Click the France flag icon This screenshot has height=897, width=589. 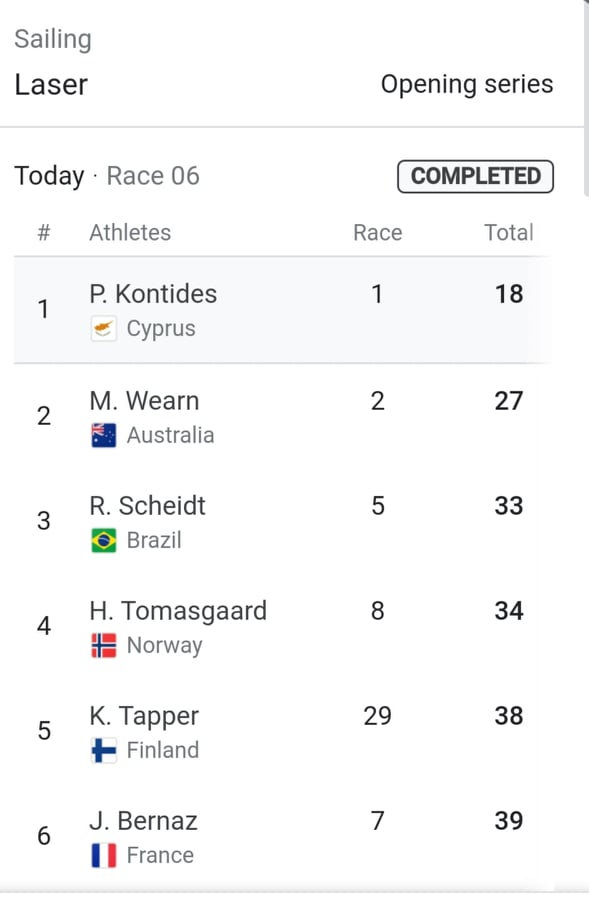pyautogui.click(x=104, y=856)
